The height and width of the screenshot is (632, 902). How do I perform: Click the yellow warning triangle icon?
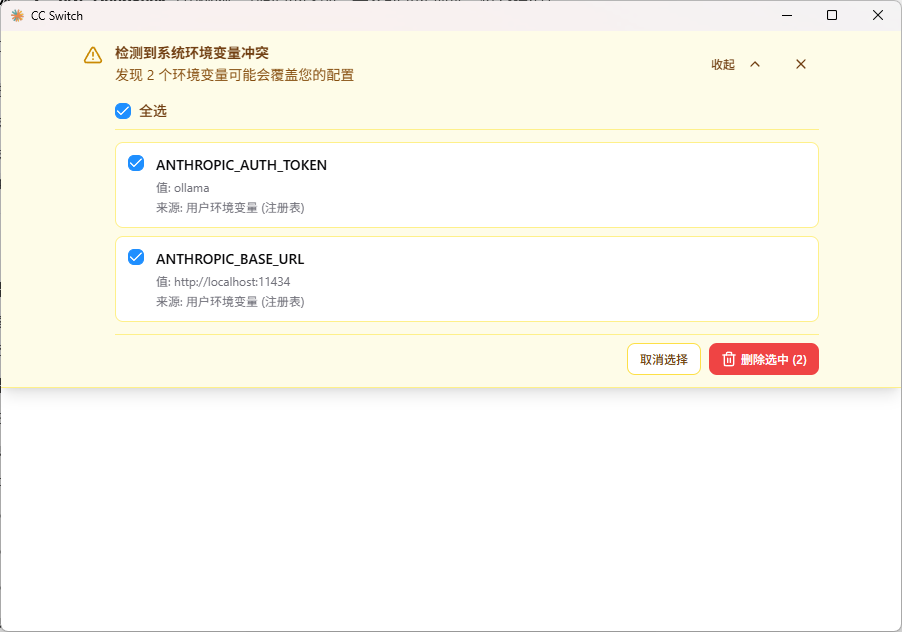(93, 55)
